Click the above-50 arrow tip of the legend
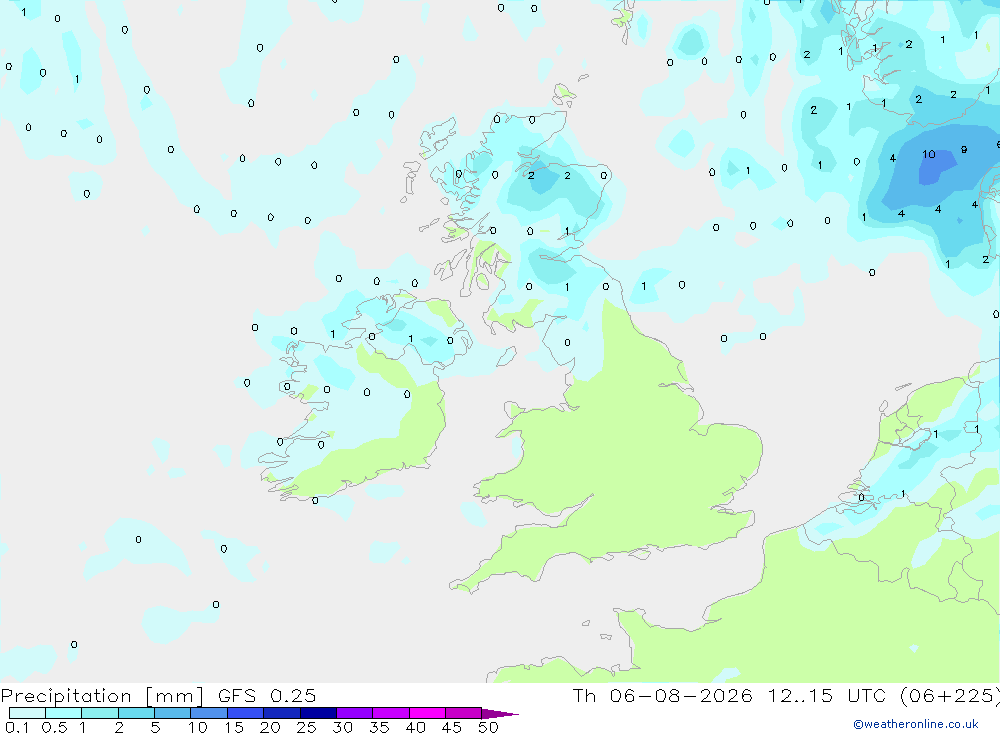 [x=500, y=714]
